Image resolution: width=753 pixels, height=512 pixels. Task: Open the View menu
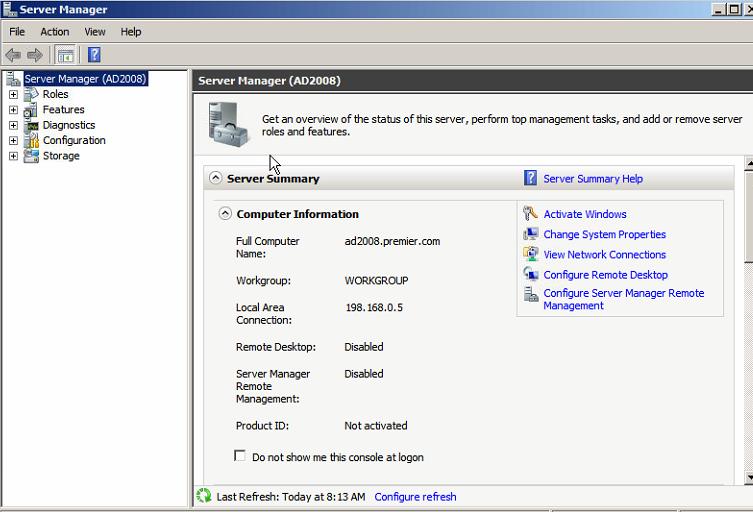click(95, 32)
